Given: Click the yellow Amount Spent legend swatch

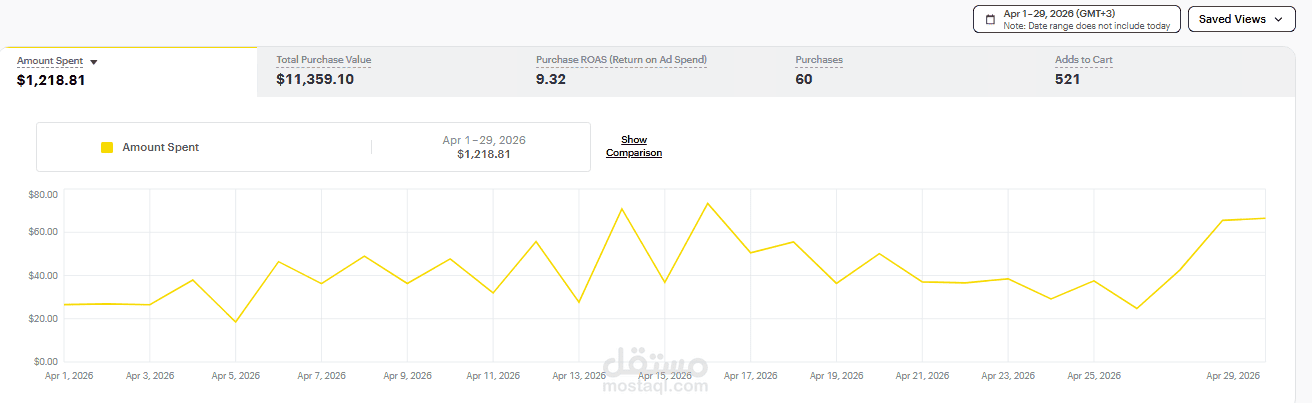Looking at the screenshot, I should pos(107,147).
